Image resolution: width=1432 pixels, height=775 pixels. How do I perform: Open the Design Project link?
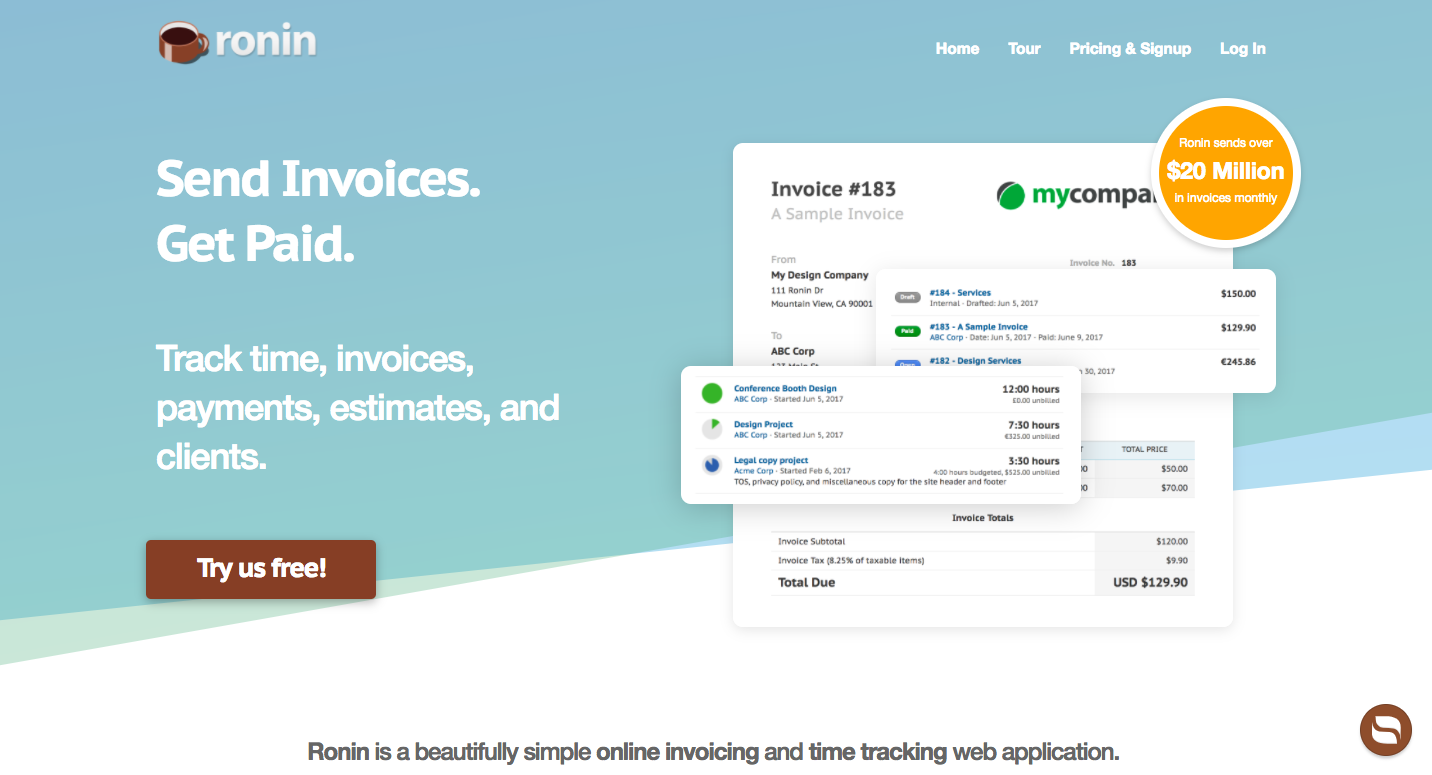coord(763,424)
